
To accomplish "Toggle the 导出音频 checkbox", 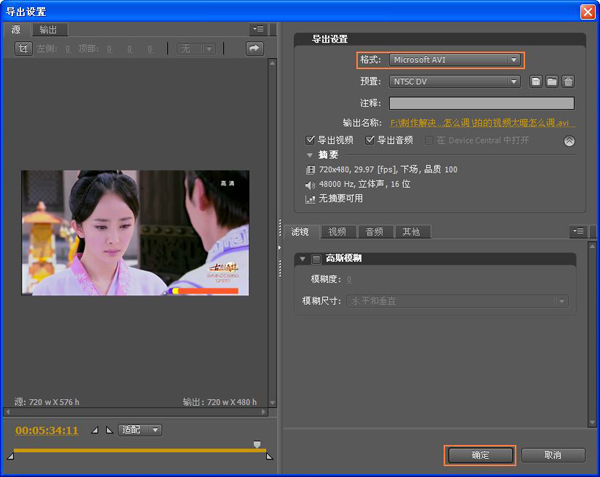I will [370, 140].
